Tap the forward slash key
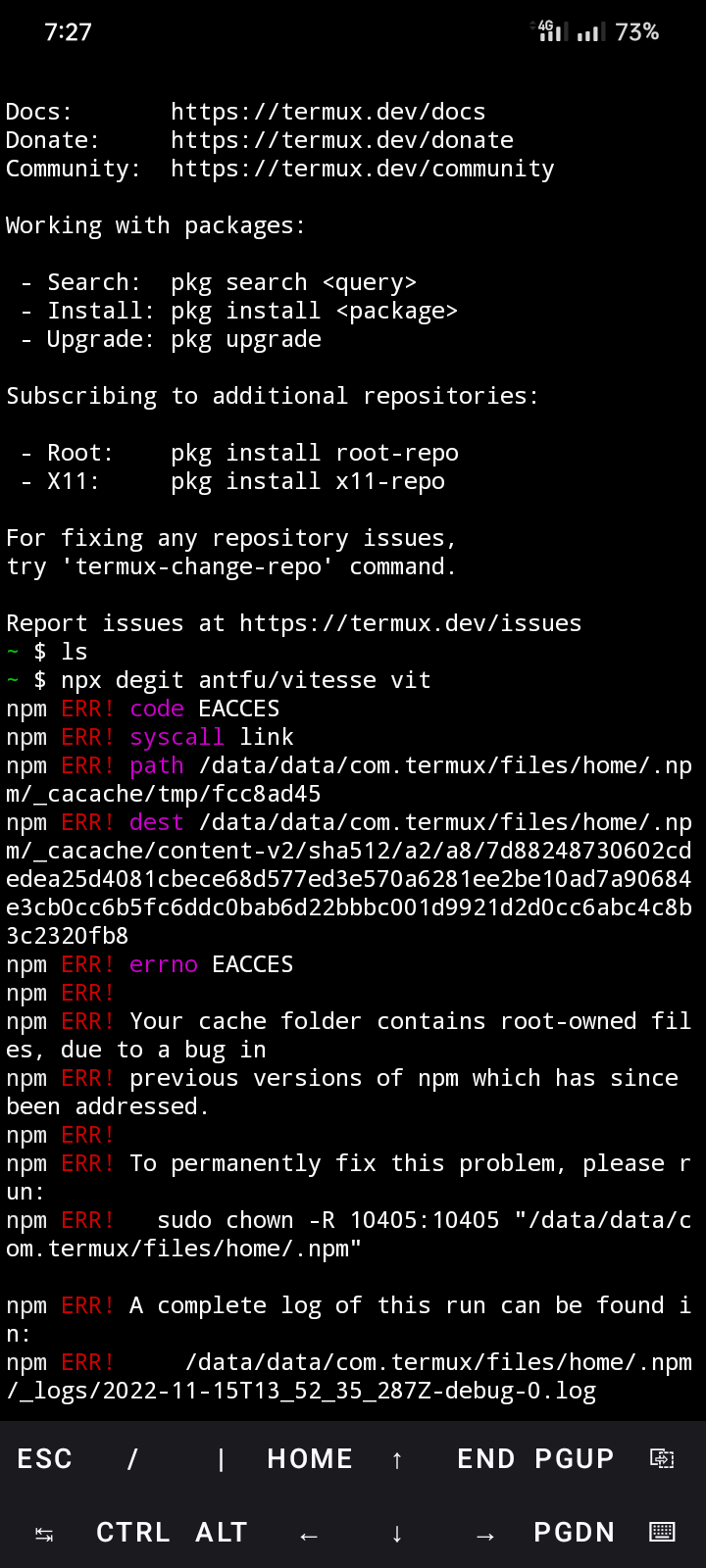Viewport: 706px width, 1568px height. coord(131,1459)
